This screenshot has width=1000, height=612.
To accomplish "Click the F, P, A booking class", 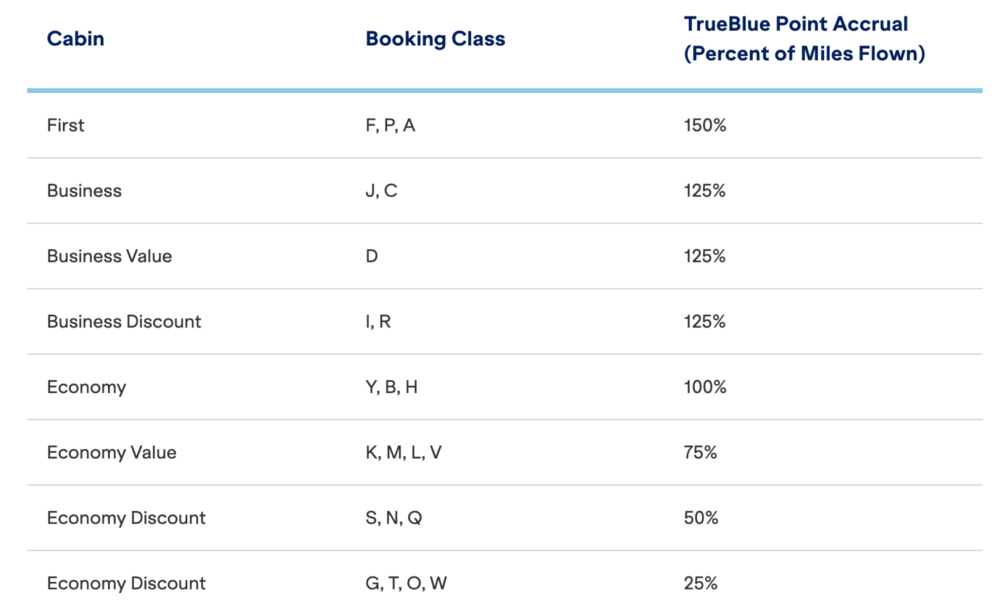I will pyautogui.click(x=390, y=125).
